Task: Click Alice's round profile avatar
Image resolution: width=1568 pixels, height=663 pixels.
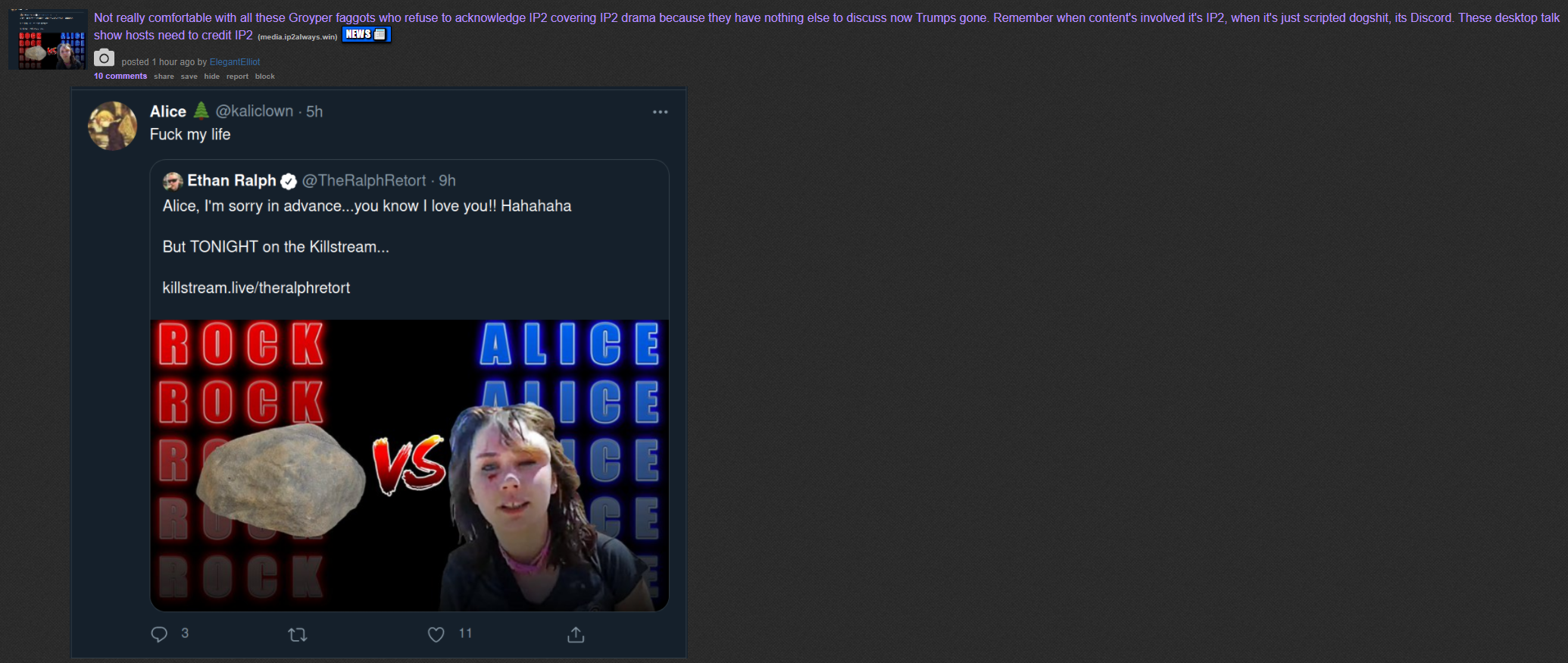Action: click(113, 126)
